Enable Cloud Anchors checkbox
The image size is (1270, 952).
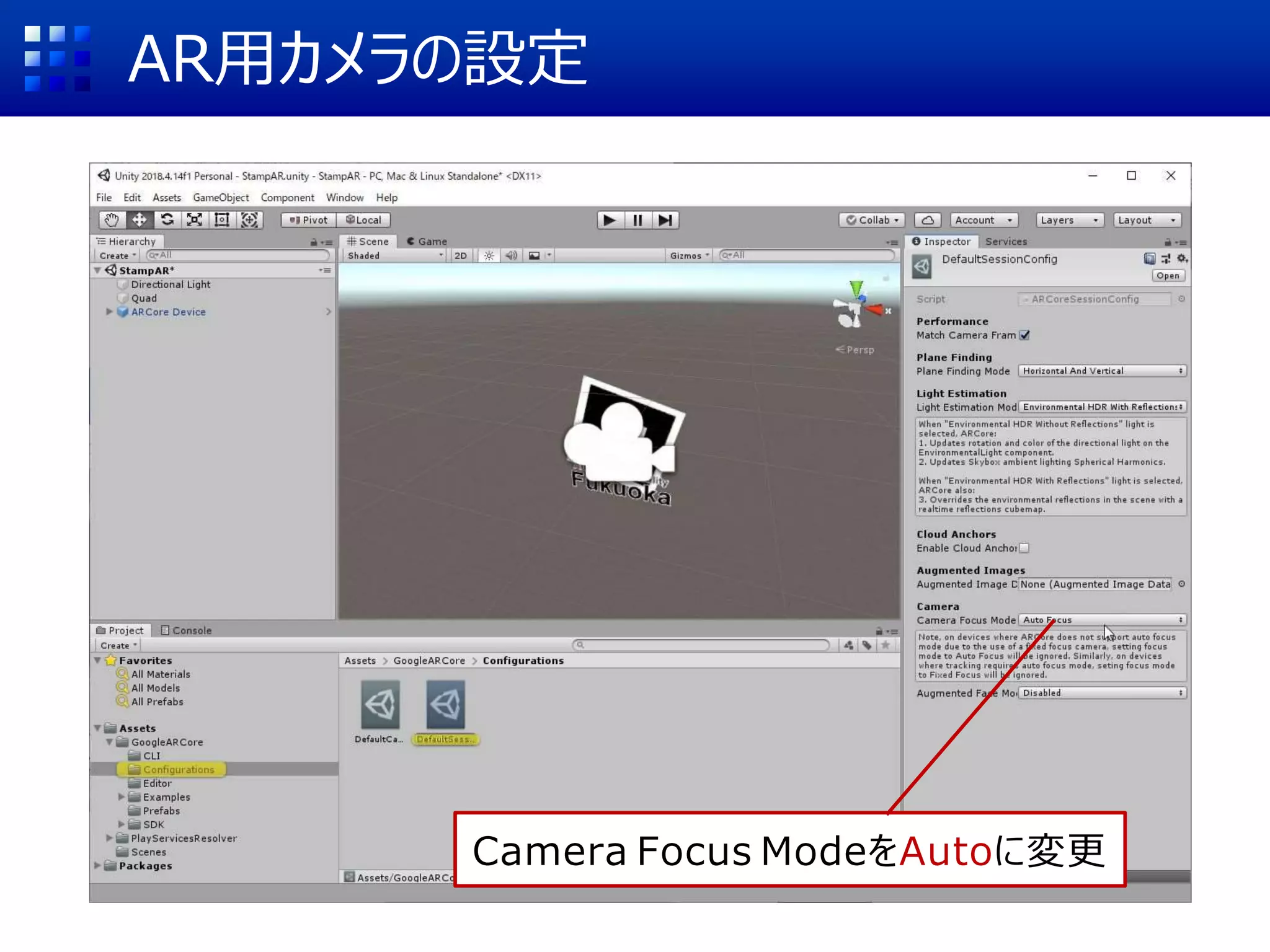(1024, 548)
